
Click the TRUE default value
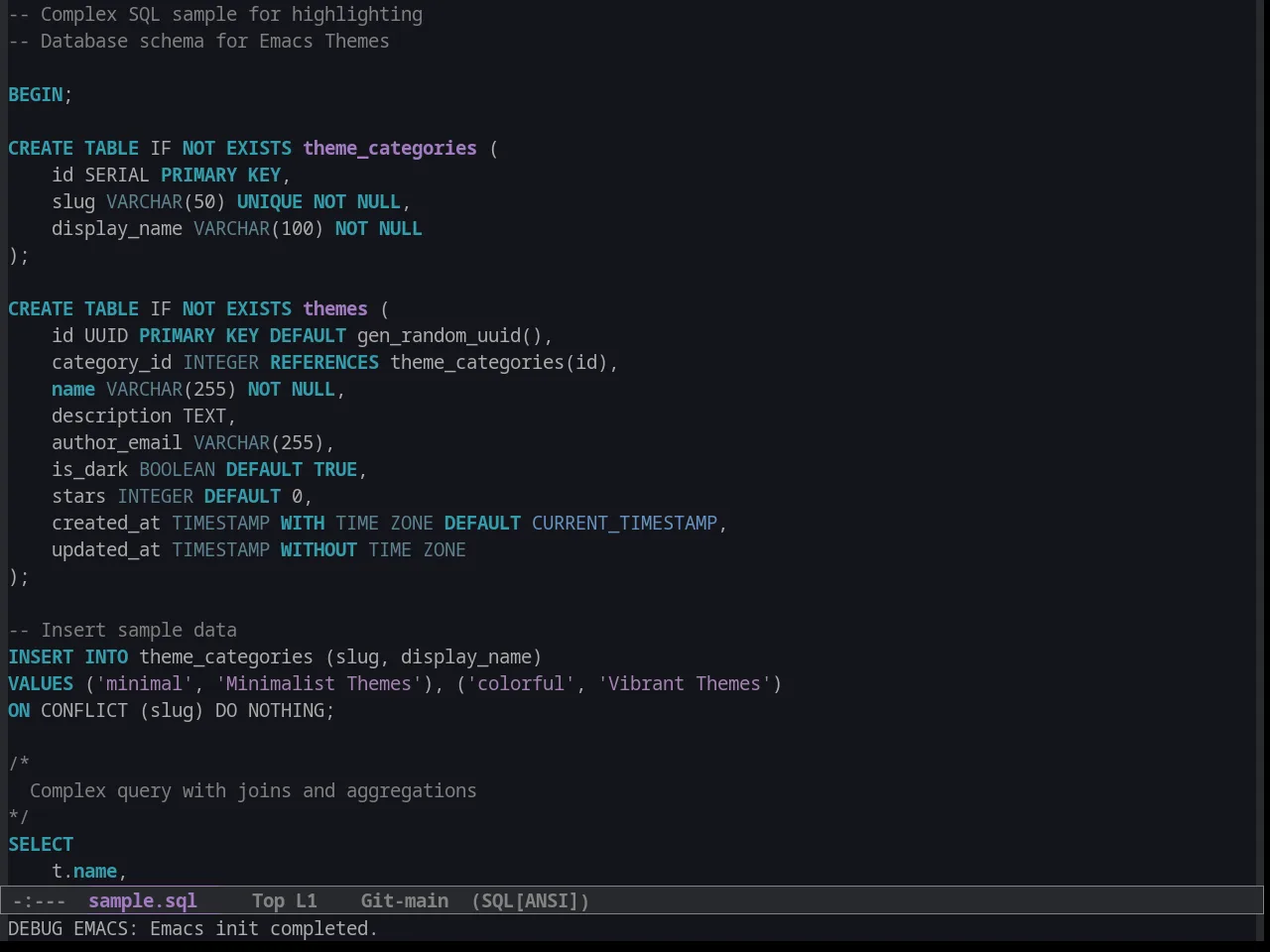click(x=335, y=469)
